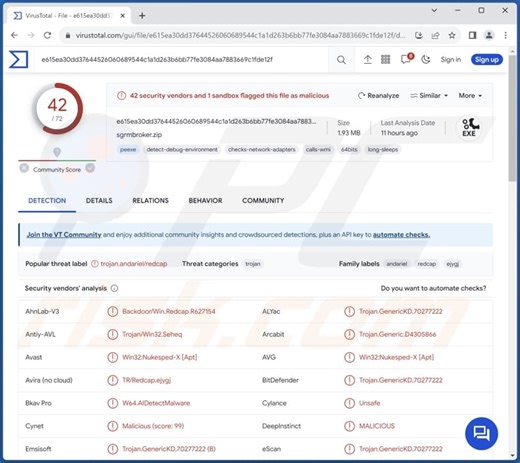Expand the Similar dropdown
This screenshot has width=520, height=463.
pos(429,96)
